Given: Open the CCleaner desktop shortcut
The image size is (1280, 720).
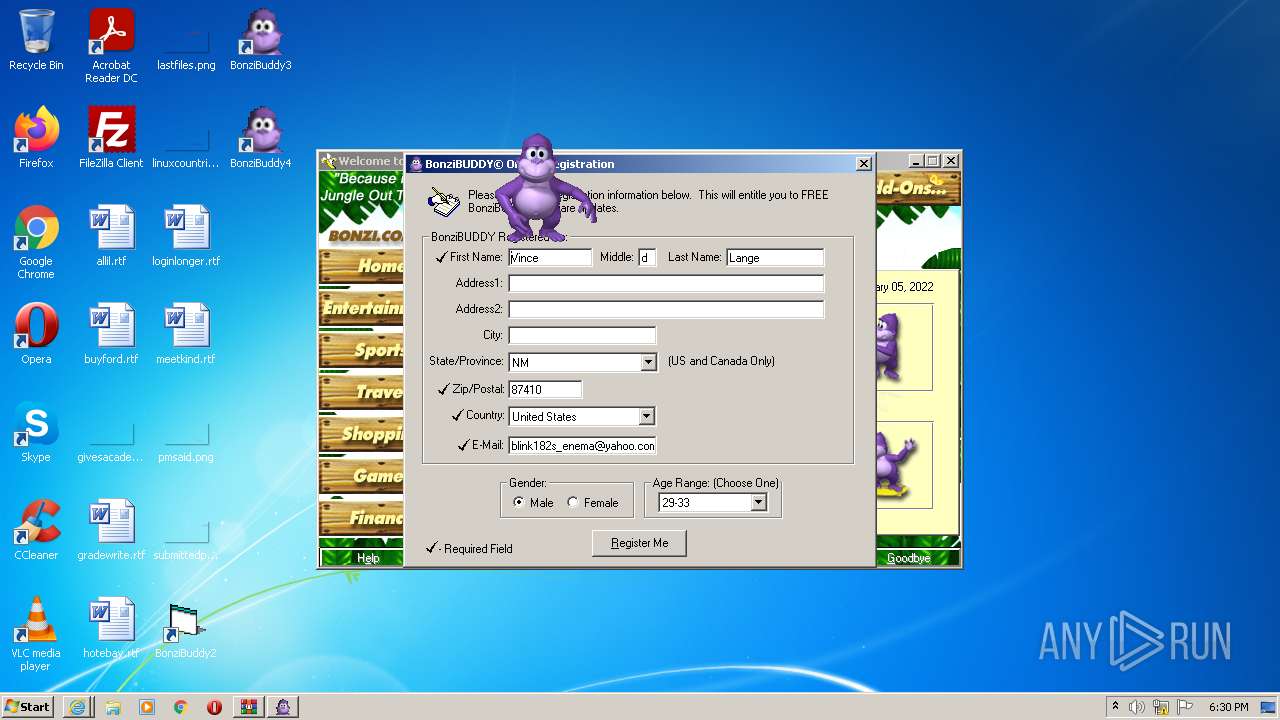Looking at the screenshot, I should click(36, 530).
